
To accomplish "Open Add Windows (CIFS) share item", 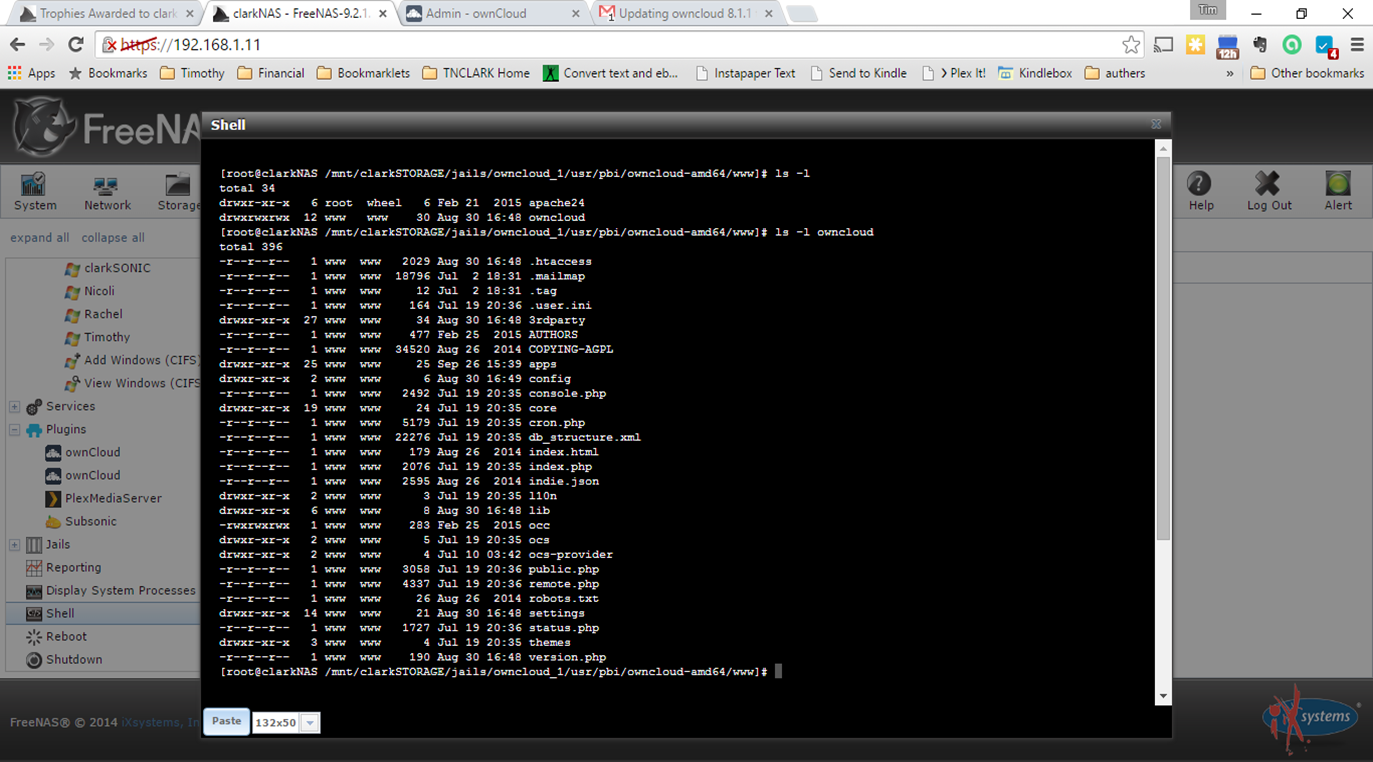I will tap(132, 361).
